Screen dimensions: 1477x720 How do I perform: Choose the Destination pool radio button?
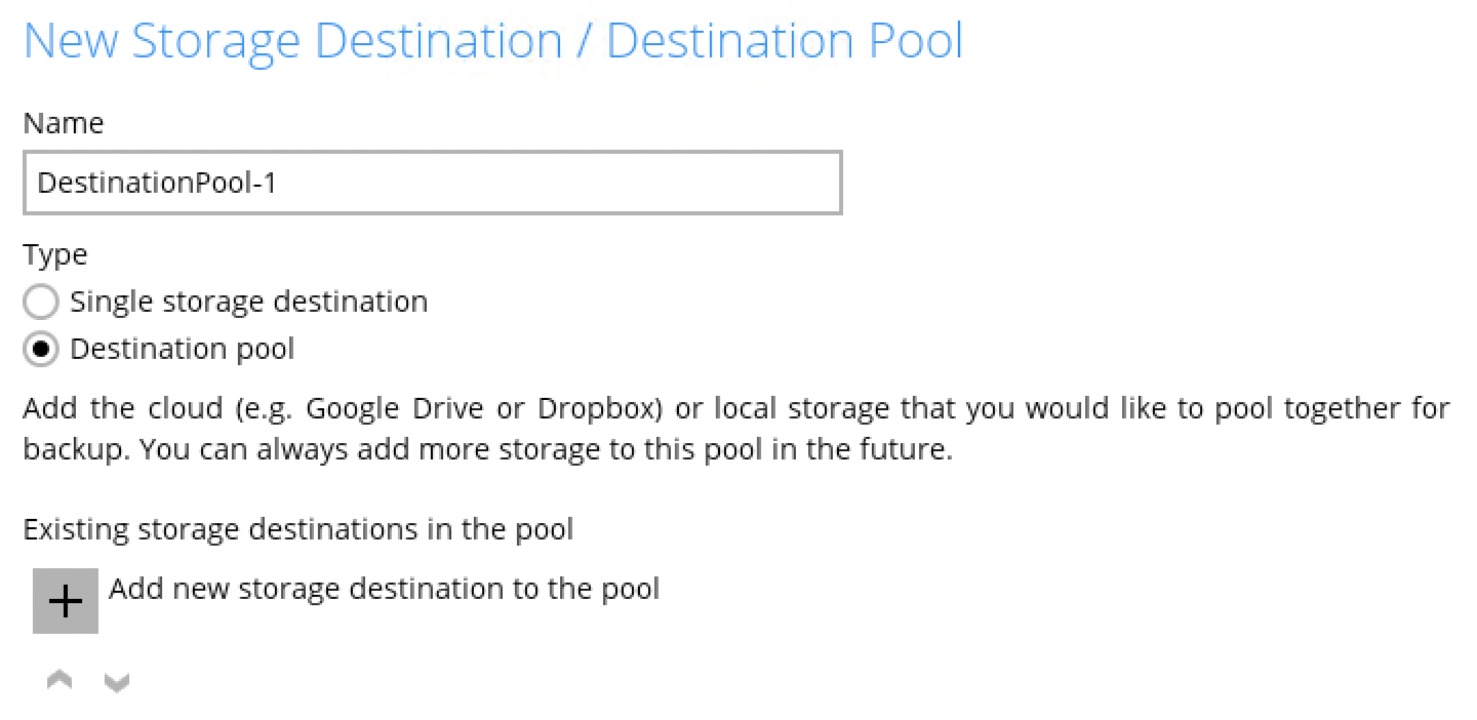pos(40,350)
